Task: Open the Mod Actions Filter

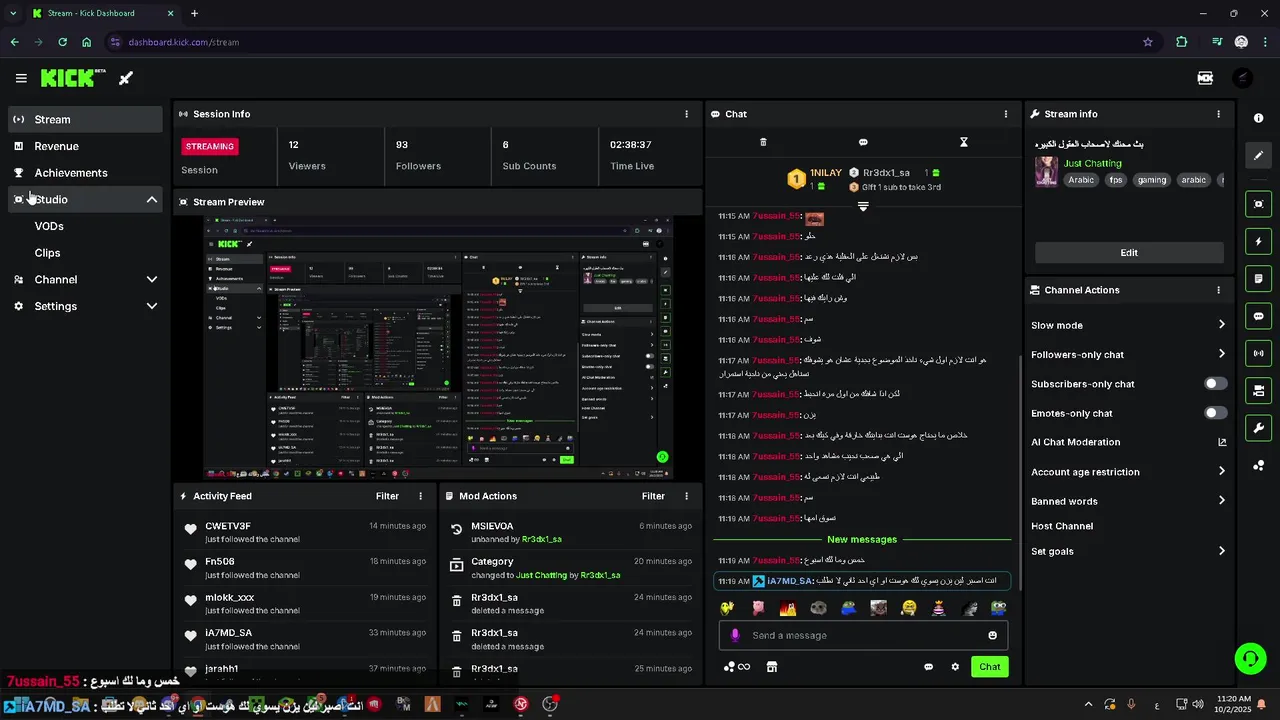Action: (653, 496)
